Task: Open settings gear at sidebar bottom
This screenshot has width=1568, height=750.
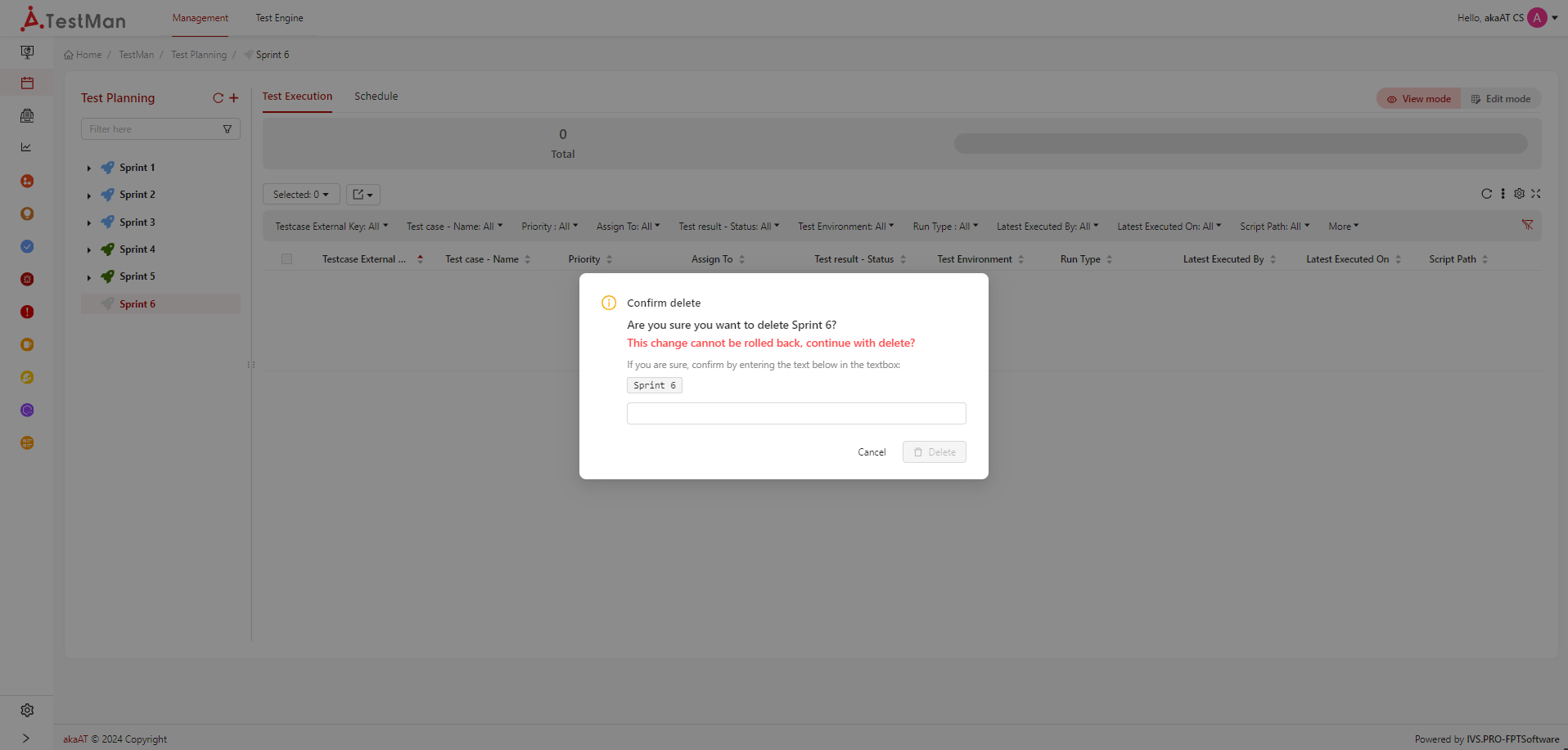Action: [27, 710]
